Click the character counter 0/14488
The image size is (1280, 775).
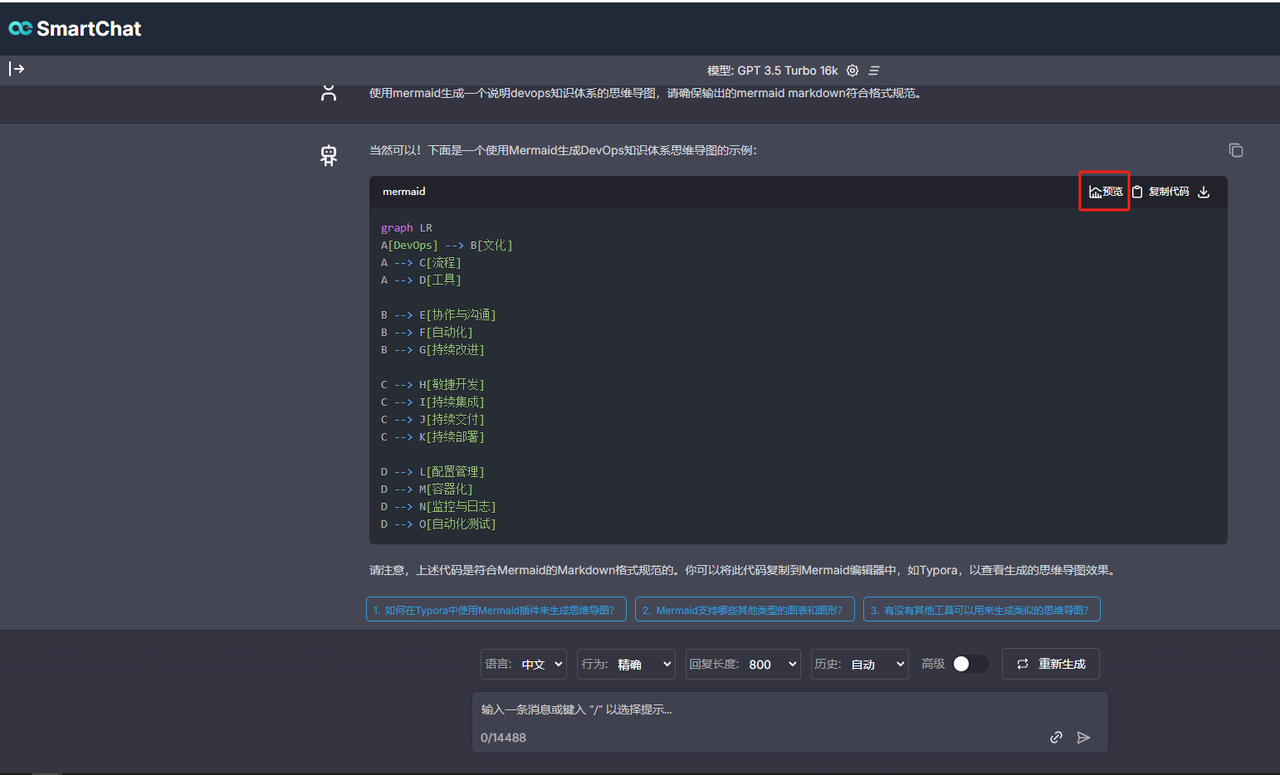pos(503,738)
